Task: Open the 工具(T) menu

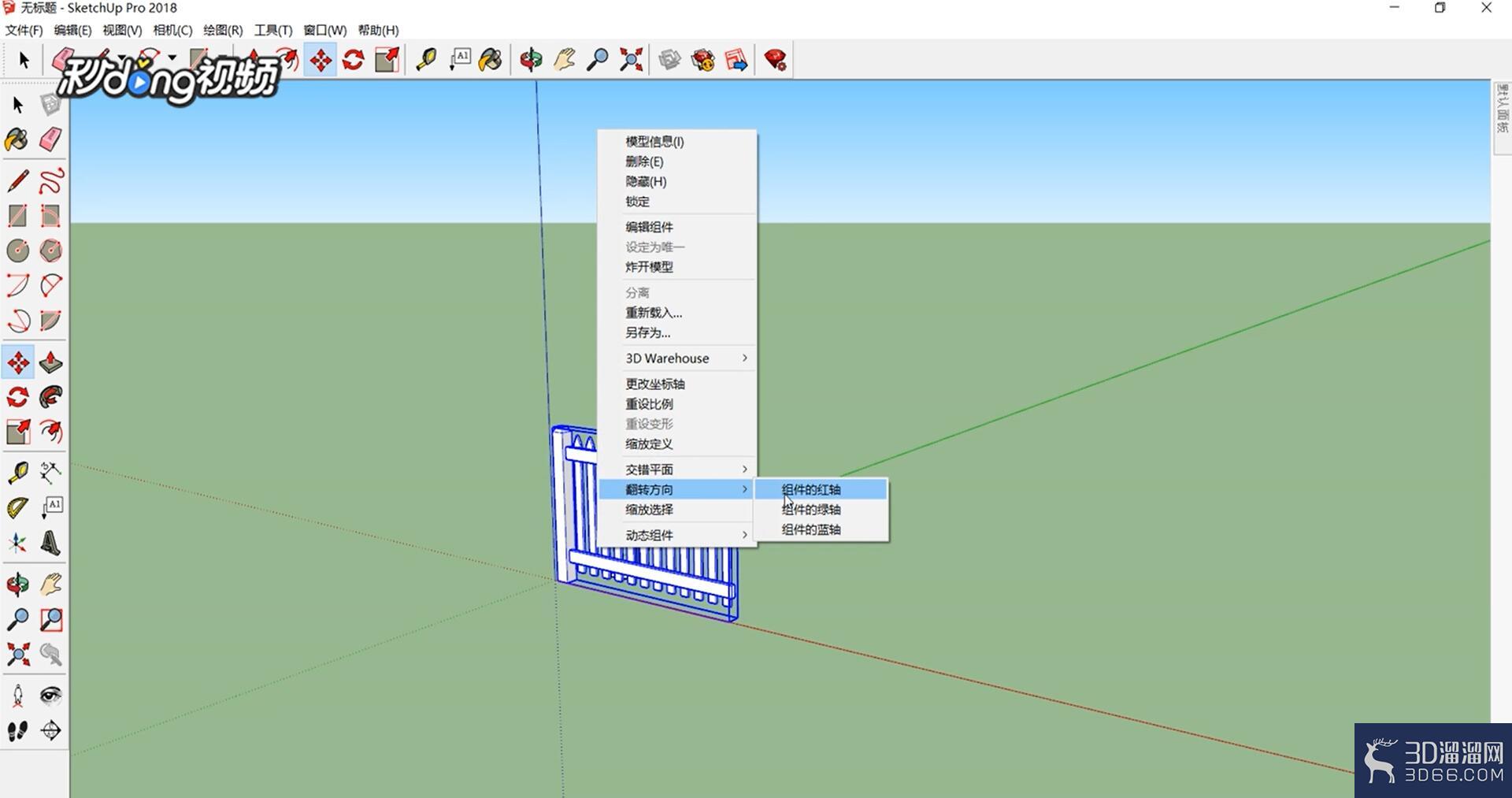Action: [x=273, y=30]
